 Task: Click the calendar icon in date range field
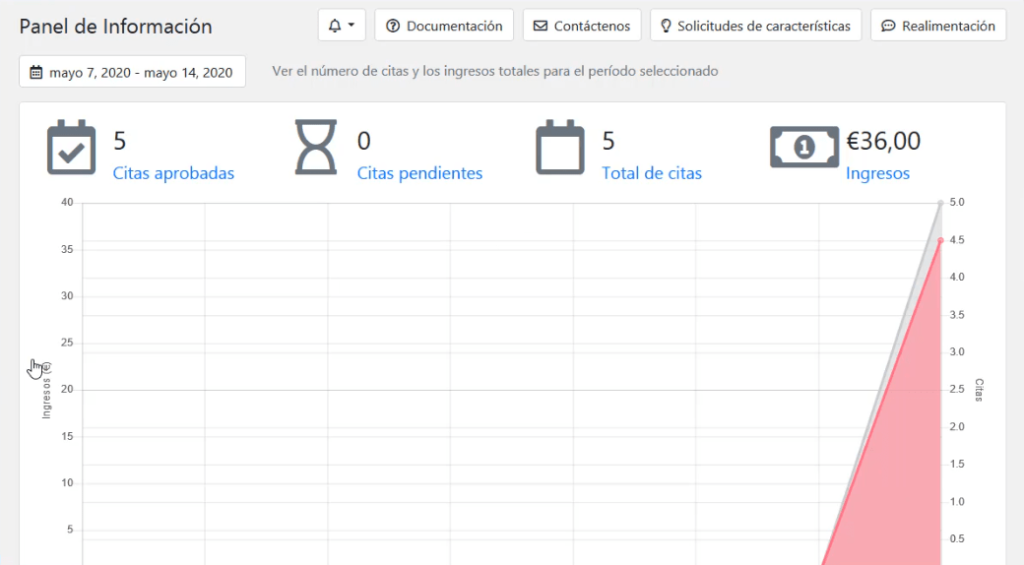[36, 72]
